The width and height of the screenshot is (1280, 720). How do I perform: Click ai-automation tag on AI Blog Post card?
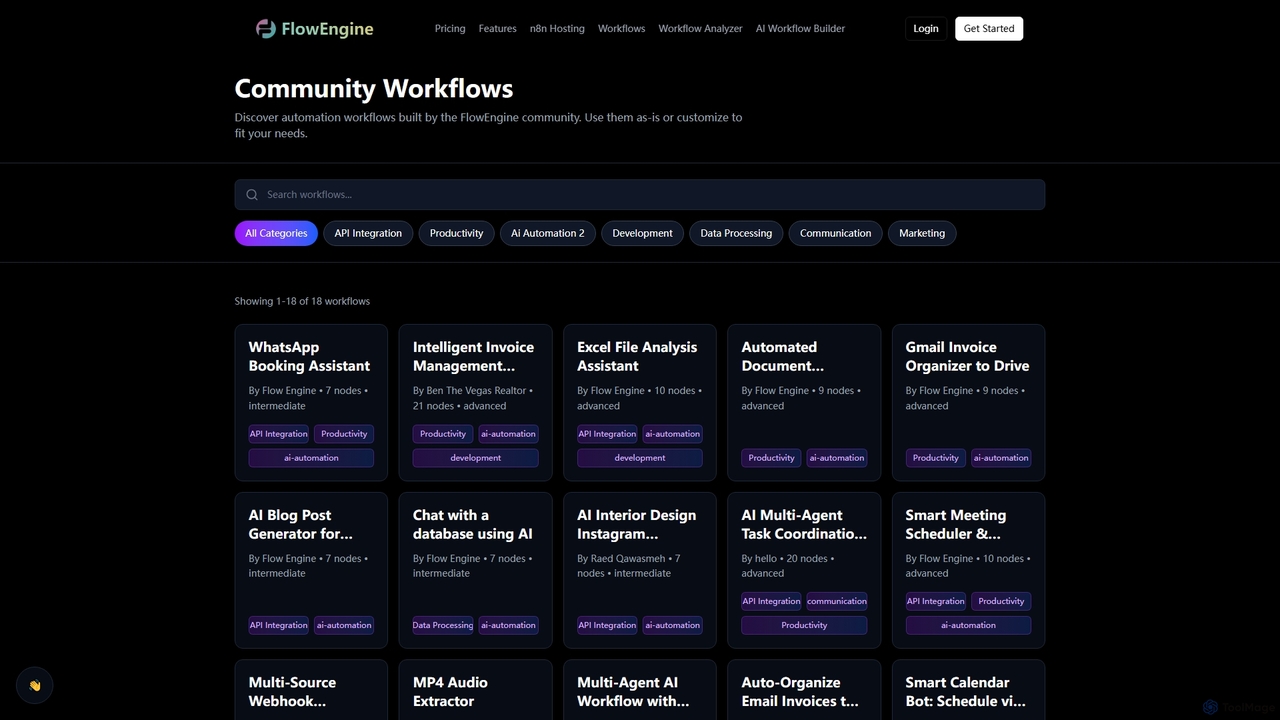coord(344,625)
